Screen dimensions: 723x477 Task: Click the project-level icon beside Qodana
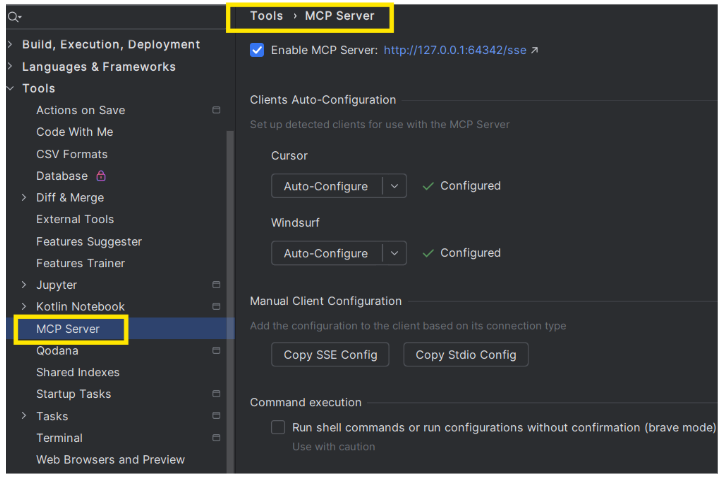point(216,351)
